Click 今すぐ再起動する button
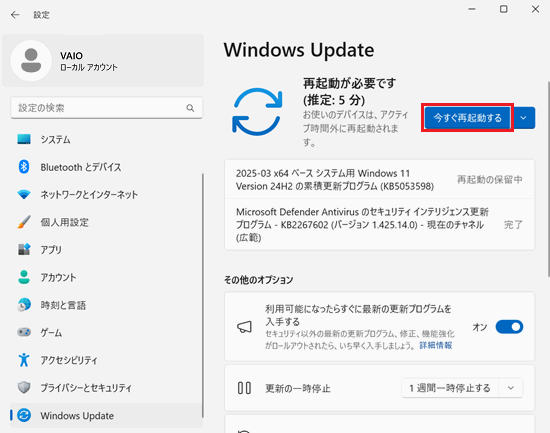 [x=468, y=118]
